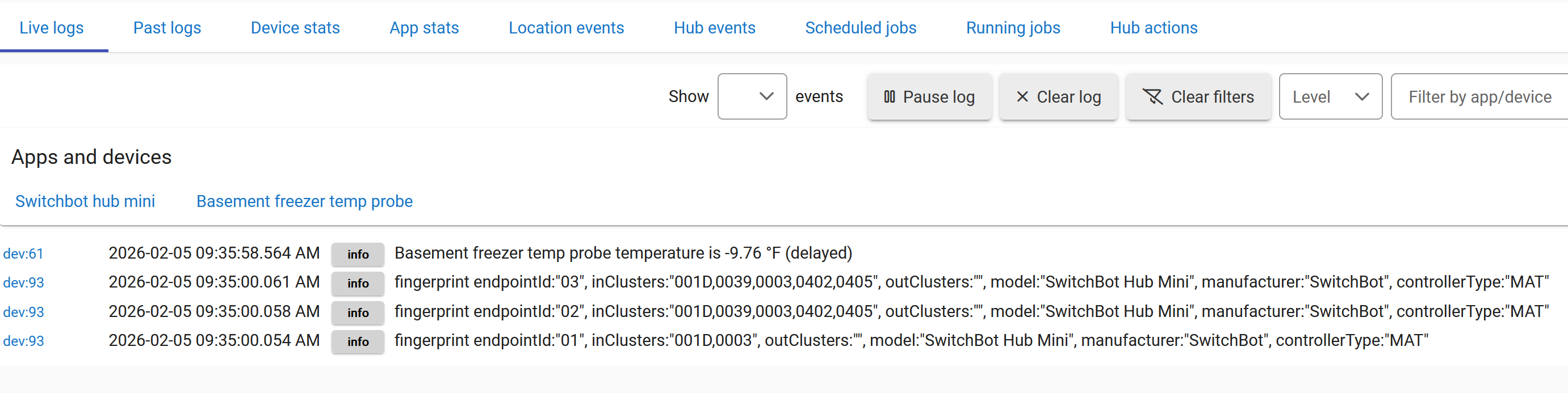Switch to the Past logs tab

pos(167,28)
